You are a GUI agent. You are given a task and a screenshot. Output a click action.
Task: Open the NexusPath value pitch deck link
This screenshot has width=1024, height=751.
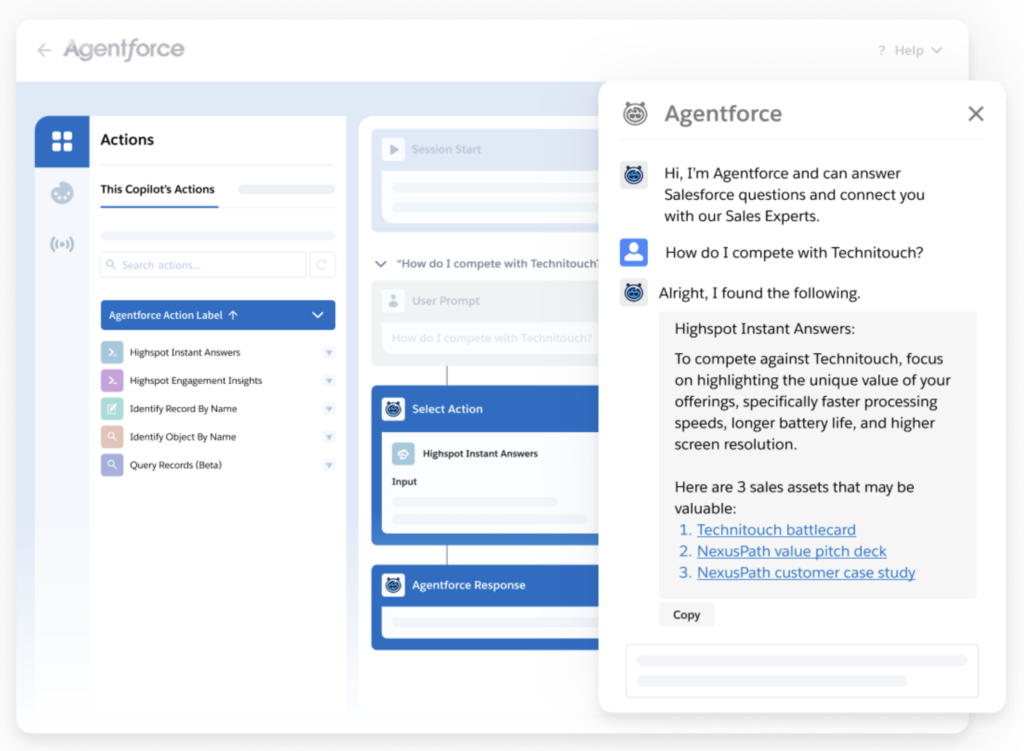coord(791,551)
